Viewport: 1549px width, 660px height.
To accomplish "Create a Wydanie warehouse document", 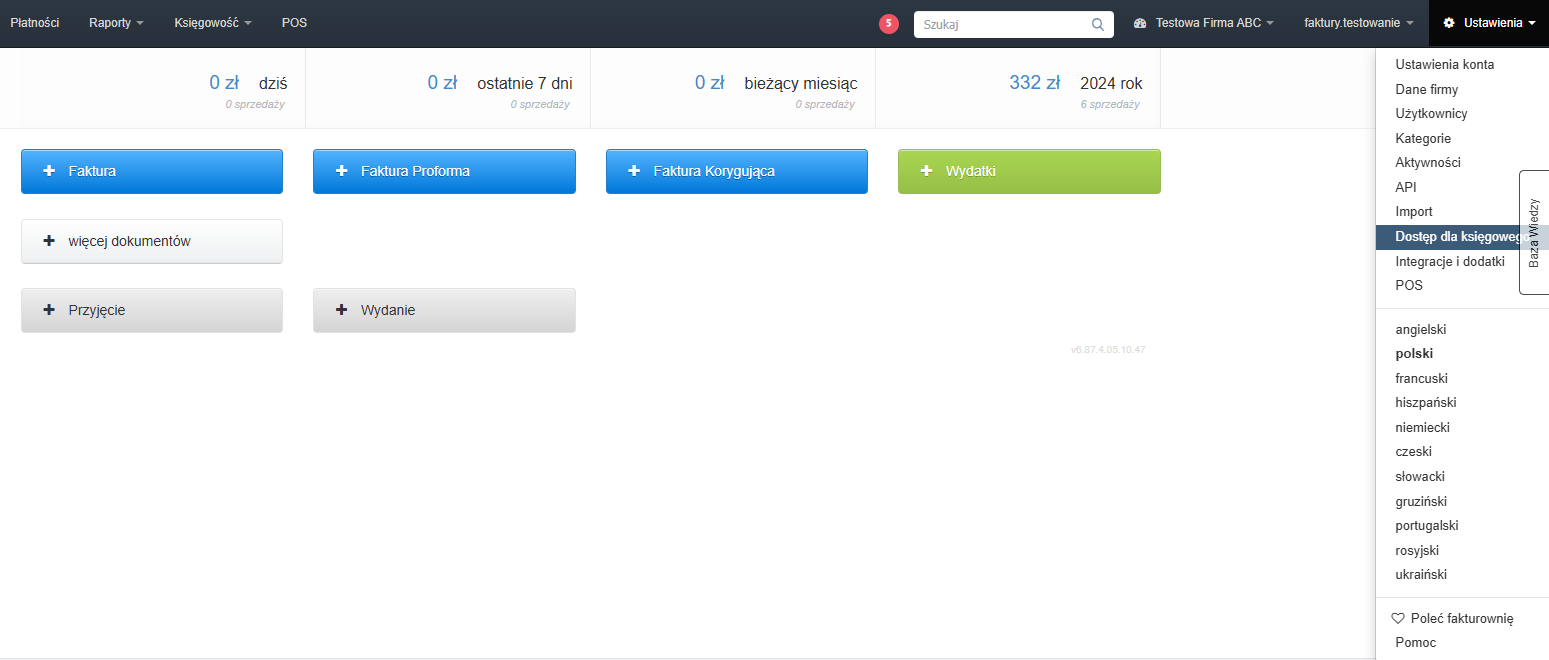I will point(444,310).
